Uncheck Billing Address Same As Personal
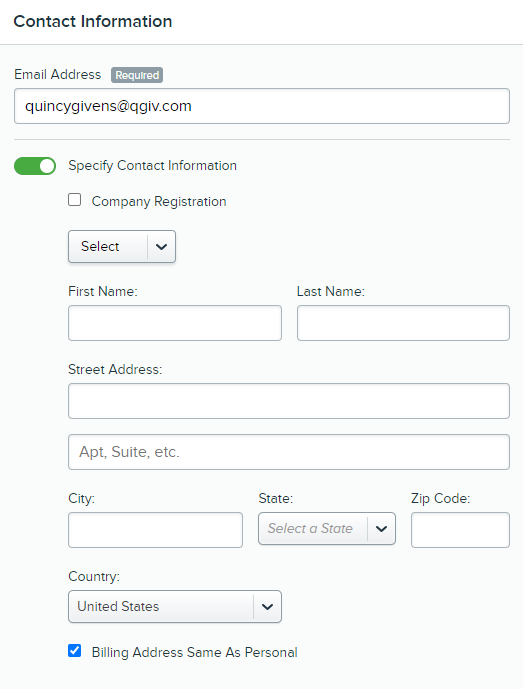This screenshot has width=523, height=689. [75, 650]
